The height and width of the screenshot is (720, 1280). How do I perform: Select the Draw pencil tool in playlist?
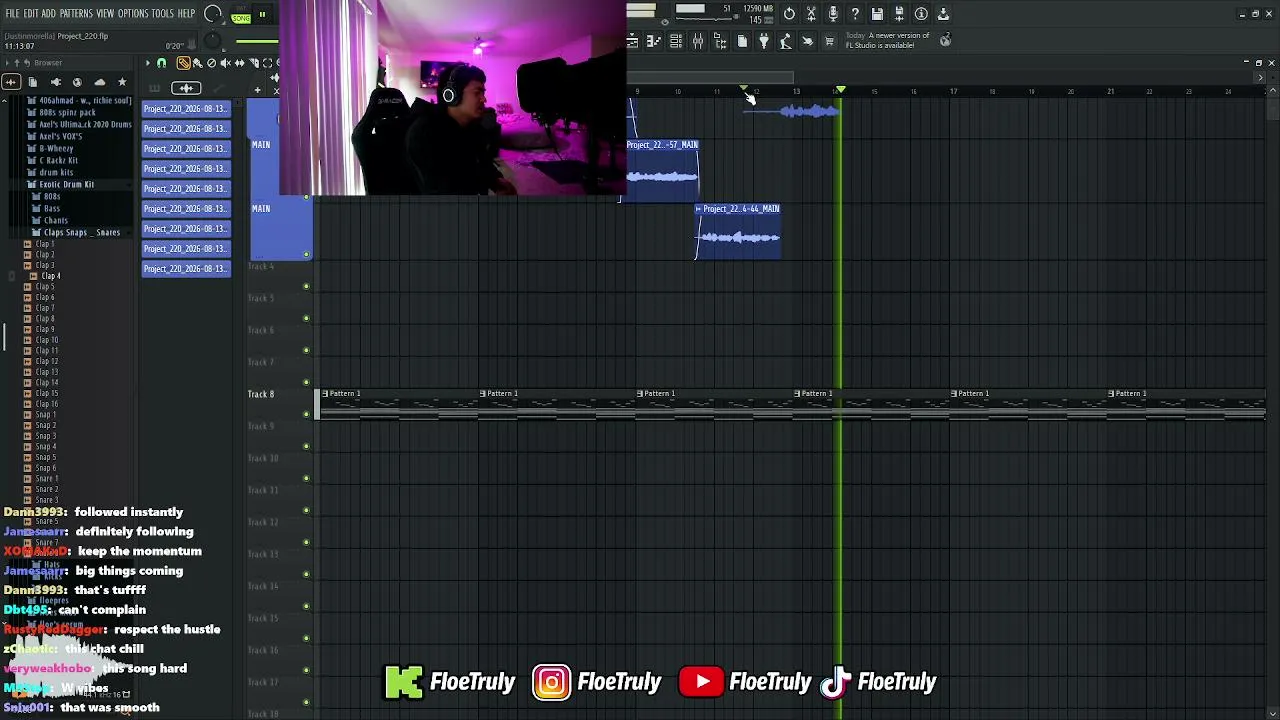pyautogui.click(x=183, y=63)
